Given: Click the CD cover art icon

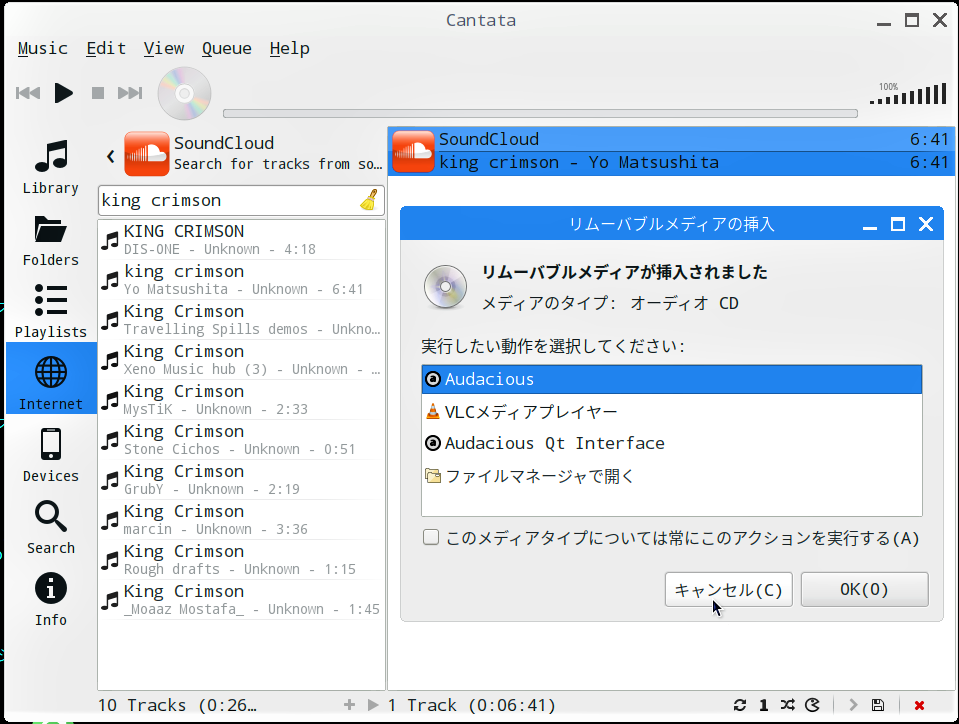Looking at the screenshot, I should (x=185, y=94).
